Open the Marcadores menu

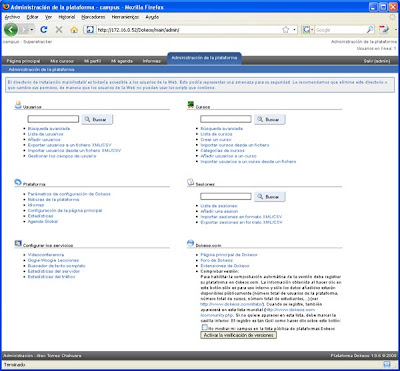93,17
